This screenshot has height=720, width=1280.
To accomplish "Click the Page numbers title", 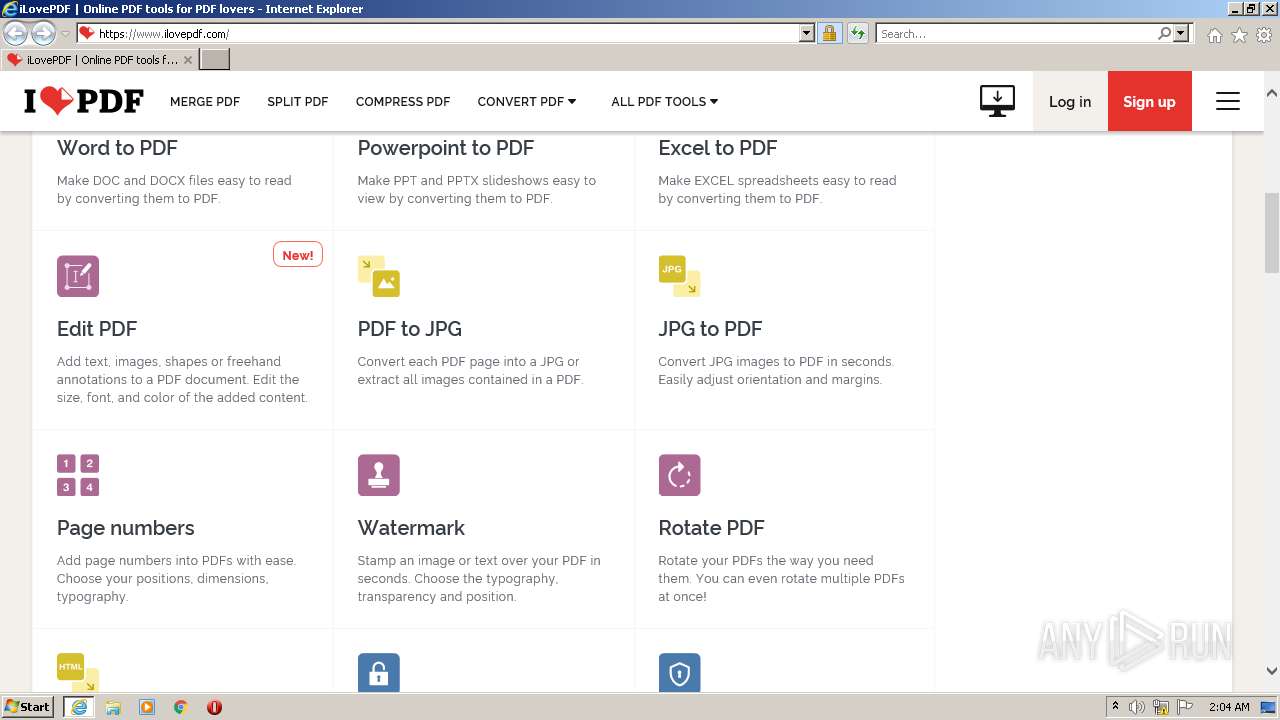I will [x=126, y=528].
